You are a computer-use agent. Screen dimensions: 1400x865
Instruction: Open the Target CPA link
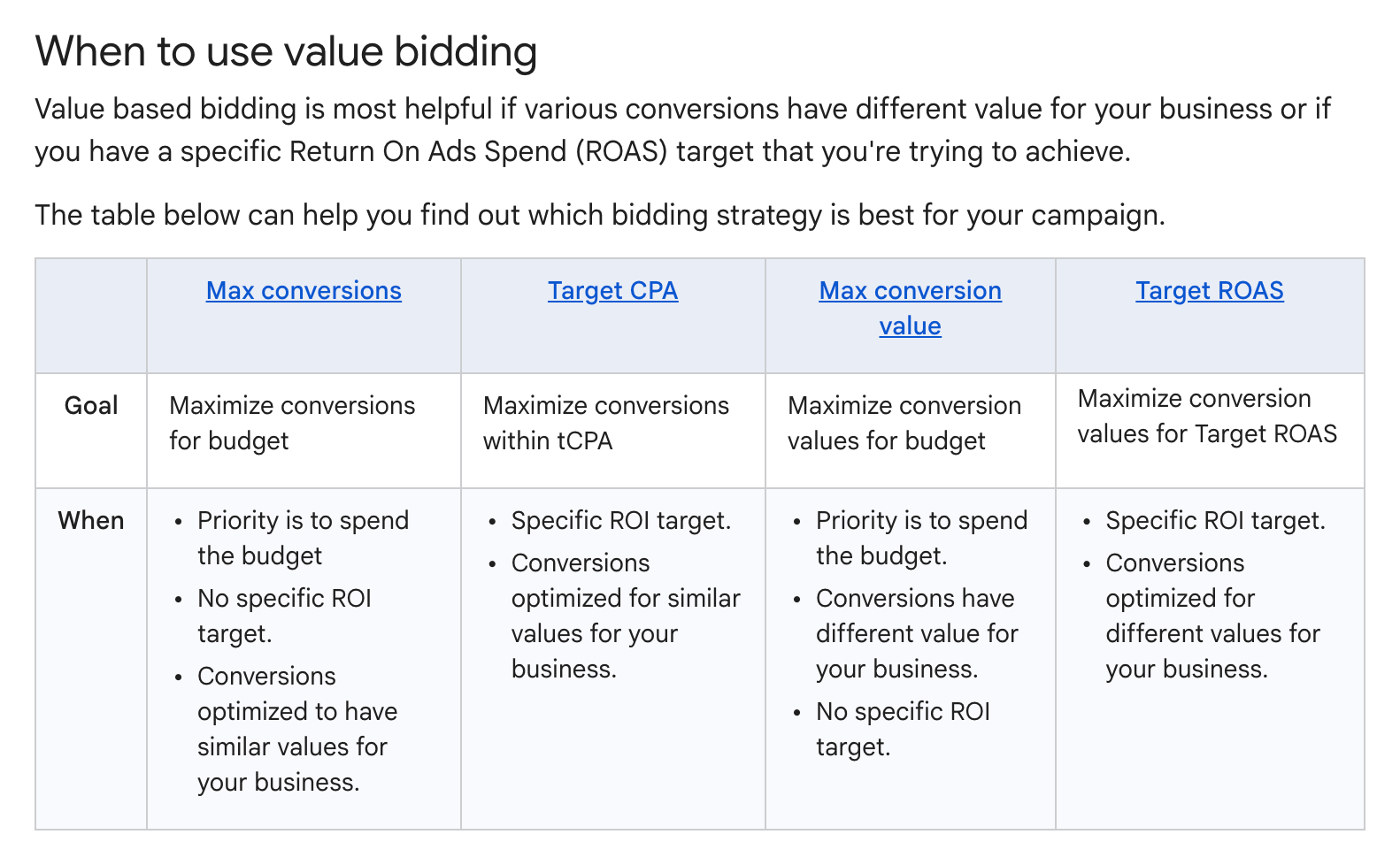coord(612,291)
